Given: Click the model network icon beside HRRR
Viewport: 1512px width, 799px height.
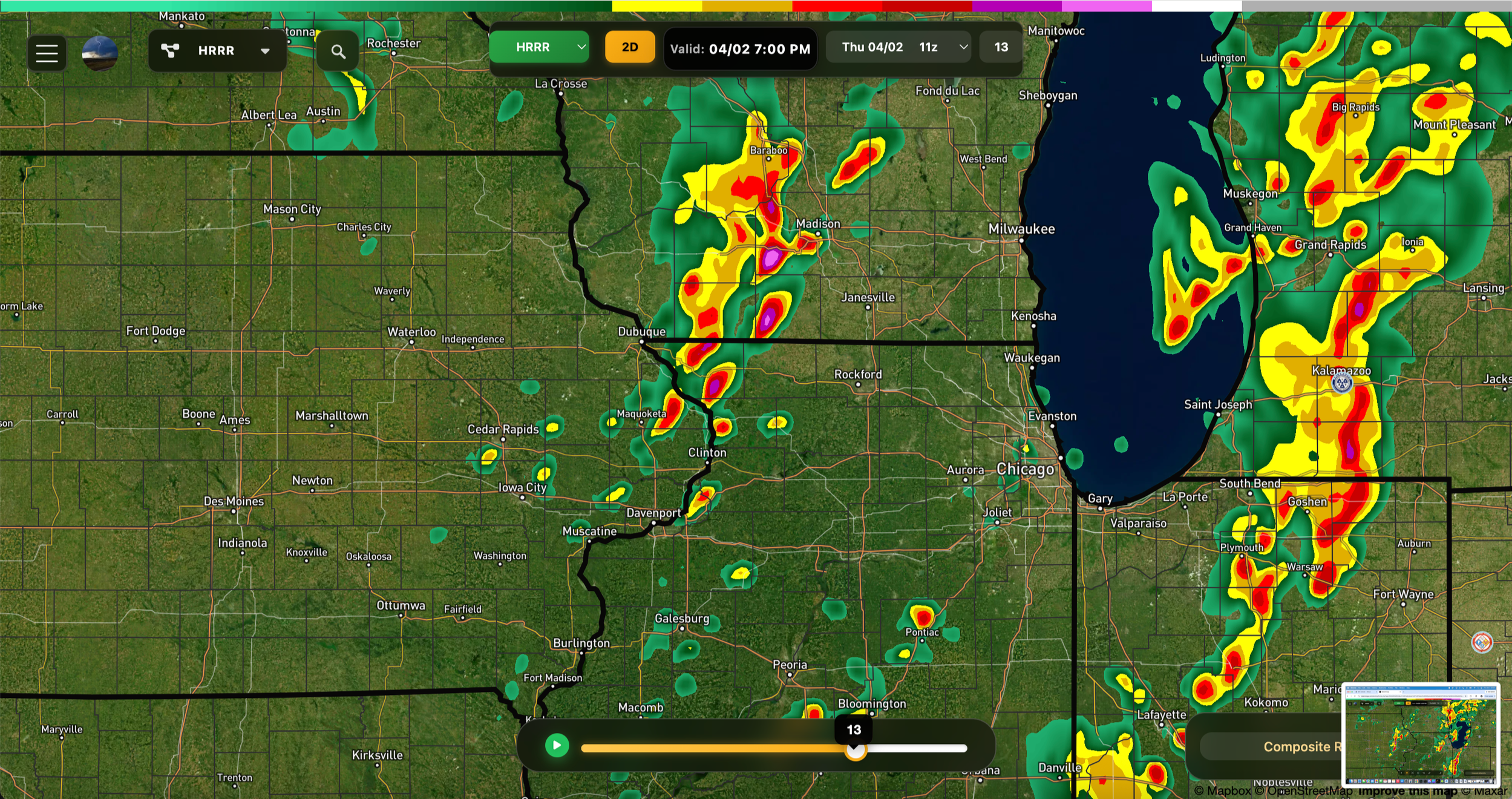Looking at the screenshot, I should (170, 51).
